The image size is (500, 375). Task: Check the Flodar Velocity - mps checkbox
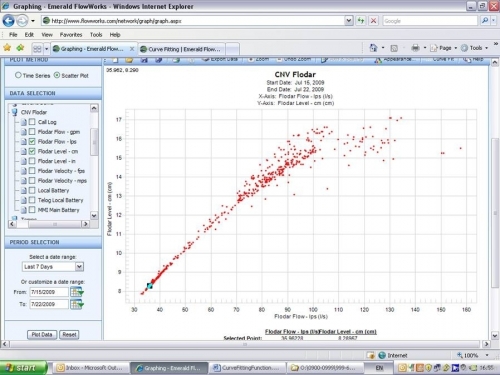point(32,181)
